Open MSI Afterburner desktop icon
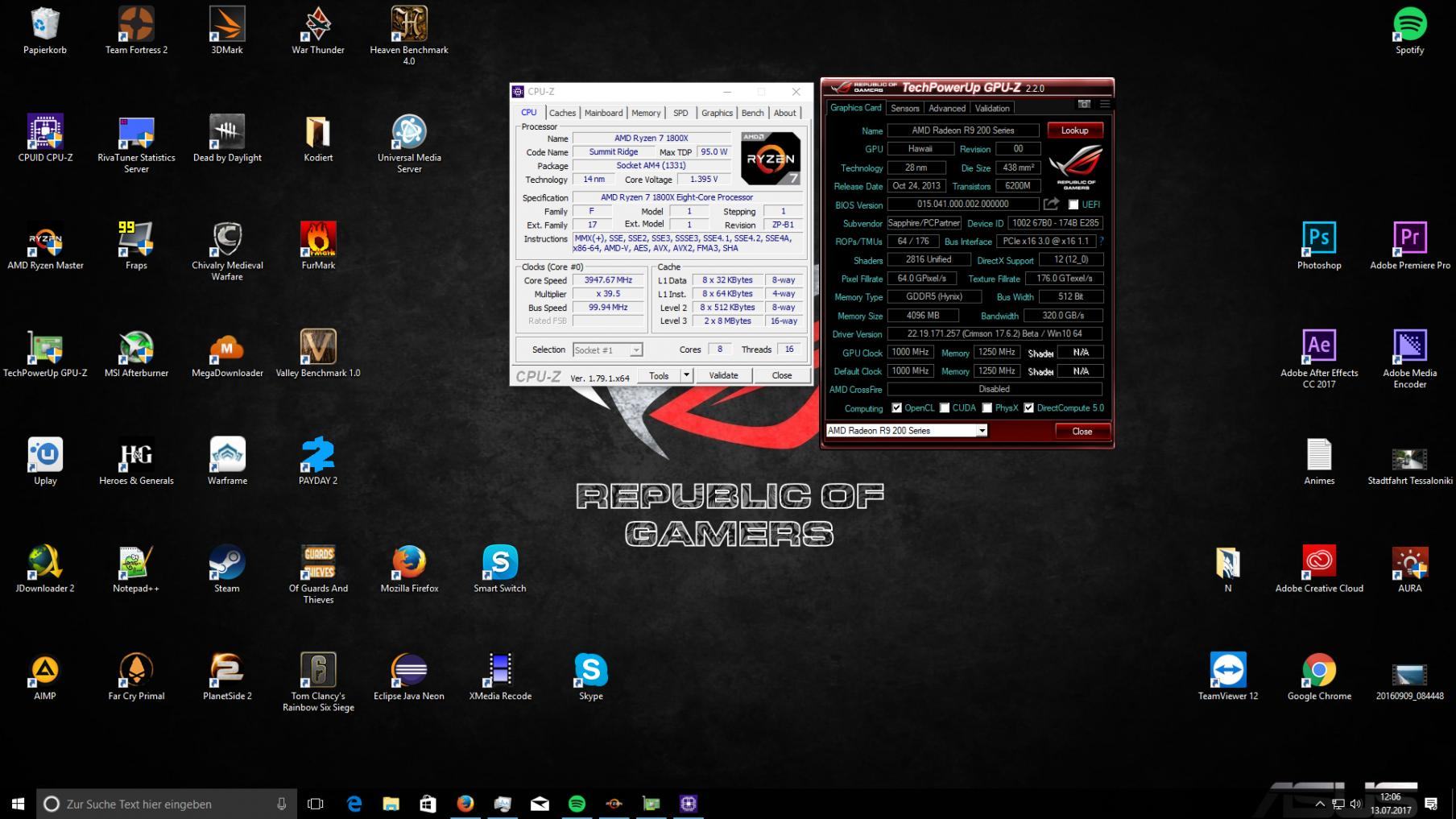The width and height of the screenshot is (1456, 819). [x=136, y=354]
